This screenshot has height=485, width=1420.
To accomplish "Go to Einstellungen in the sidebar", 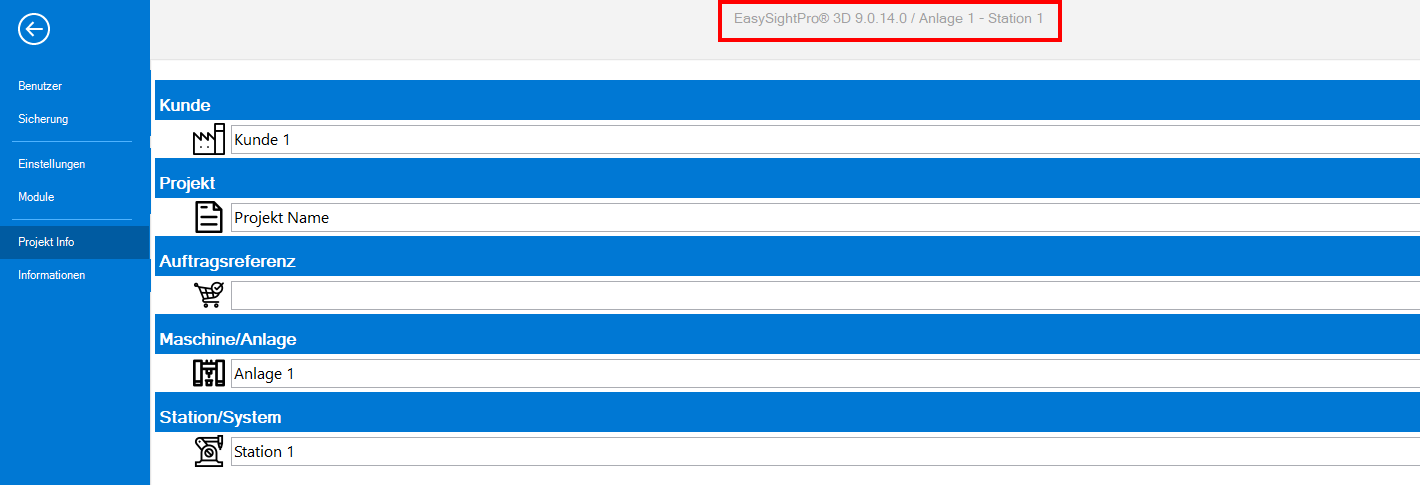I will click(51, 164).
